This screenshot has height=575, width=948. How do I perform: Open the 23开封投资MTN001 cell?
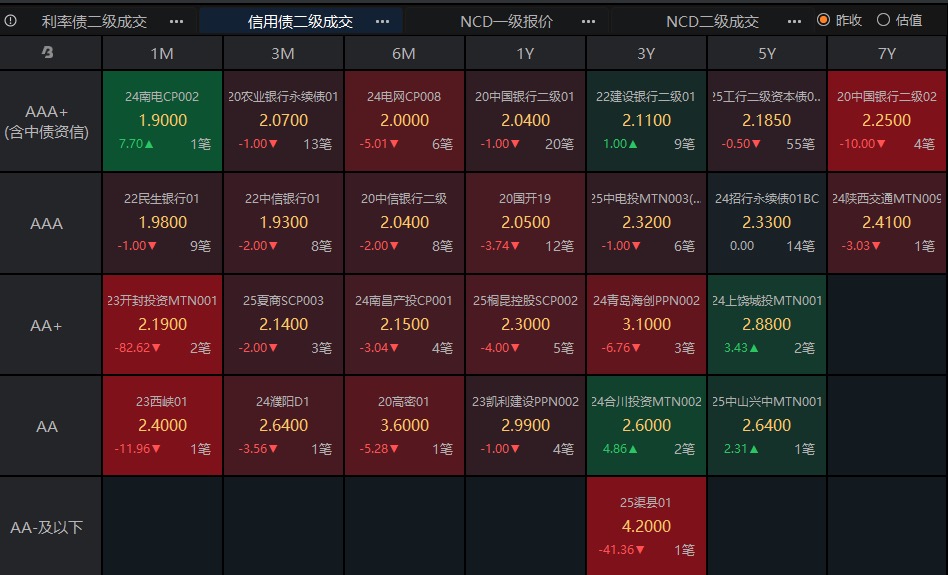pyautogui.click(x=163, y=325)
